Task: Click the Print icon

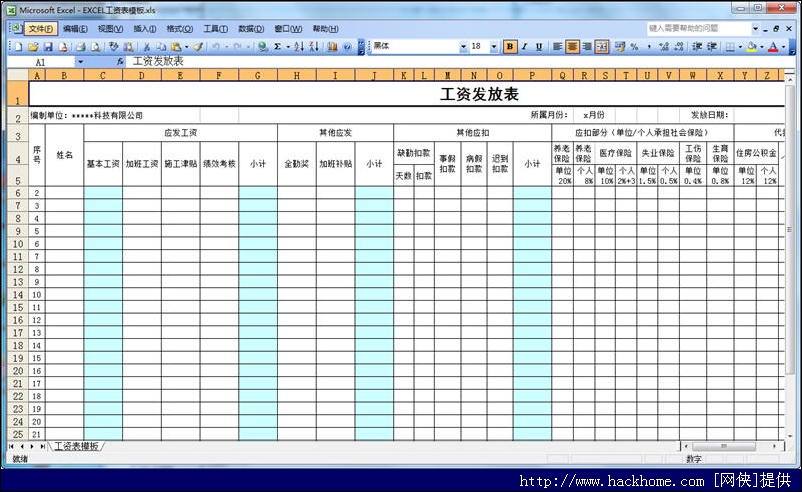Action: click(80, 47)
